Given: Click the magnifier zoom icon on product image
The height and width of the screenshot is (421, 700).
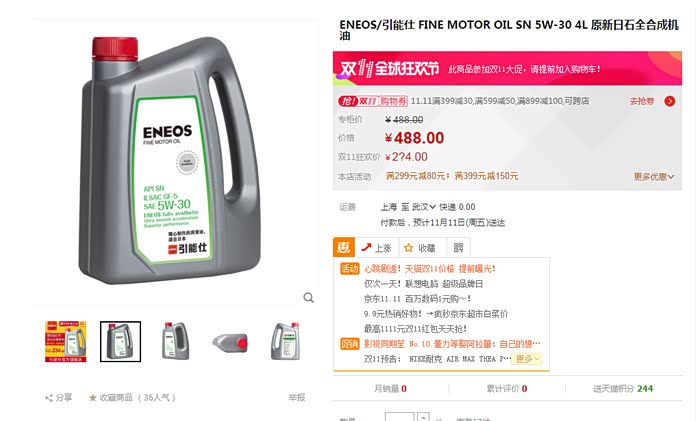Looking at the screenshot, I should [x=308, y=297].
